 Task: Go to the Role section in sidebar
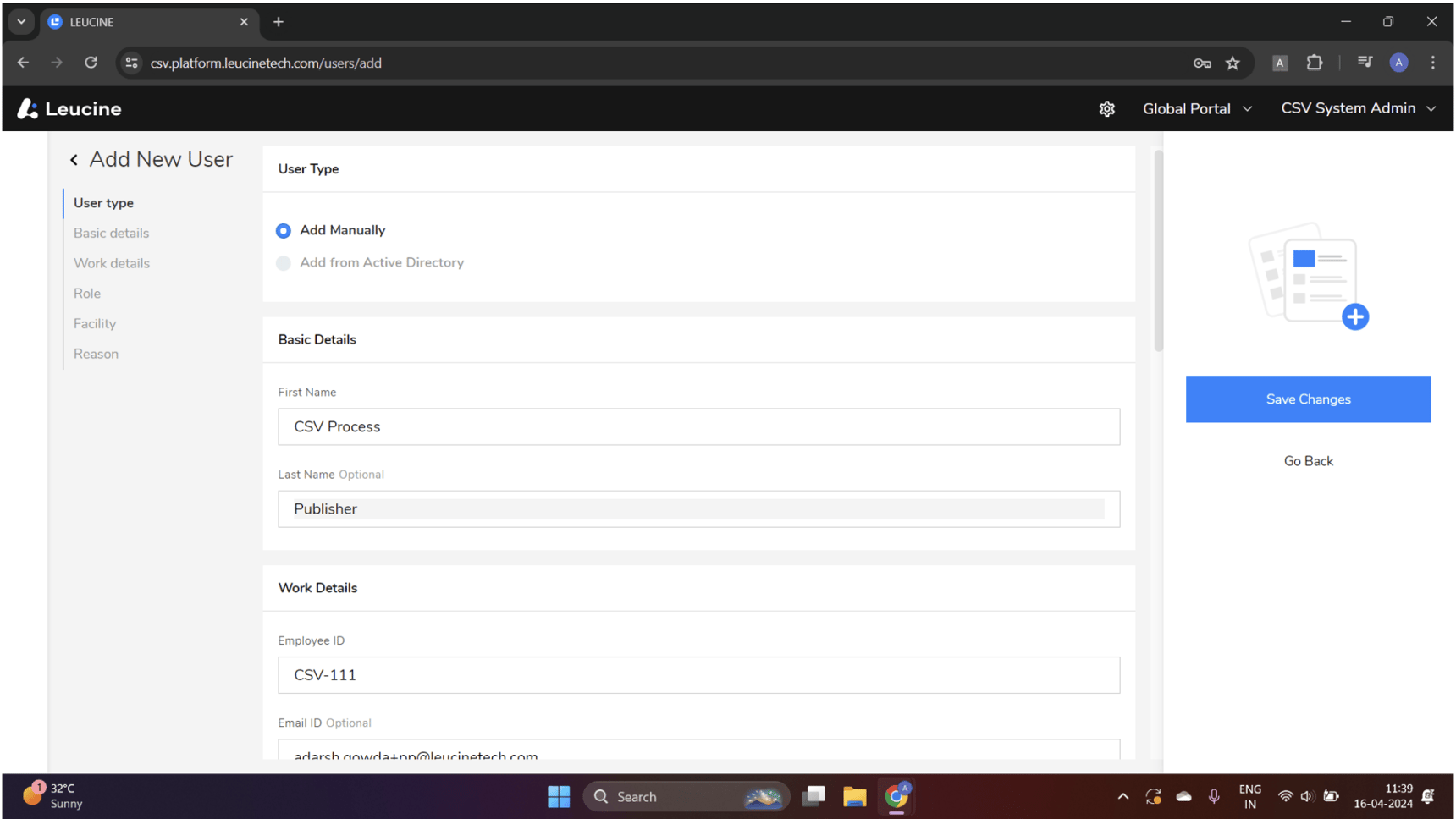coord(87,294)
